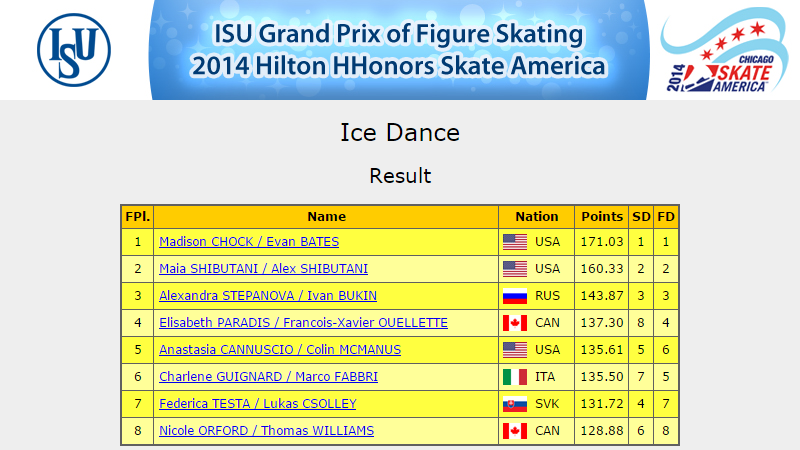Open Nicole ORFORD / Thomas WILLIAMS link

point(266,431)
